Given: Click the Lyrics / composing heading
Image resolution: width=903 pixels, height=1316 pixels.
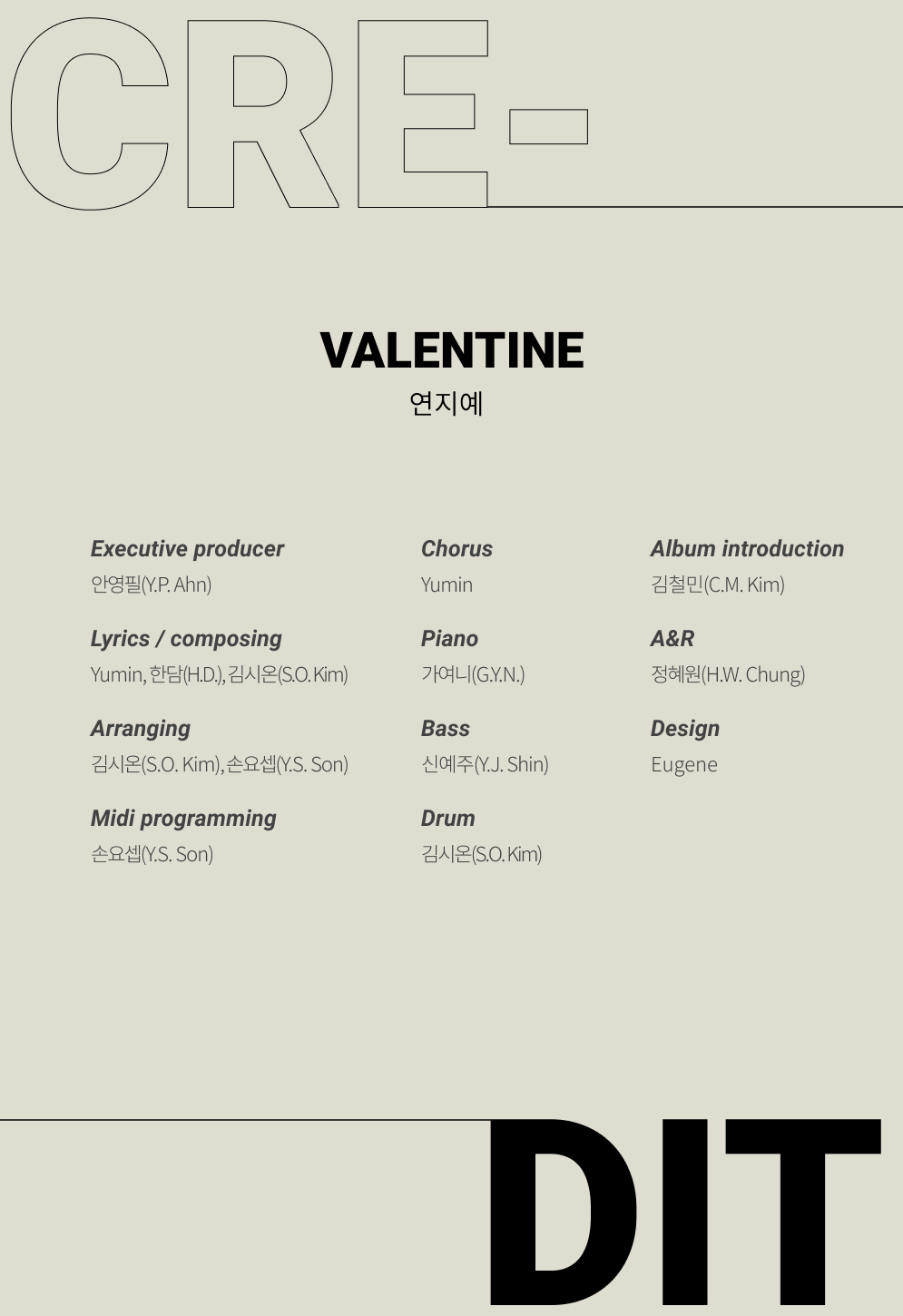Looking at the screenshot, I should pos(186,639).
